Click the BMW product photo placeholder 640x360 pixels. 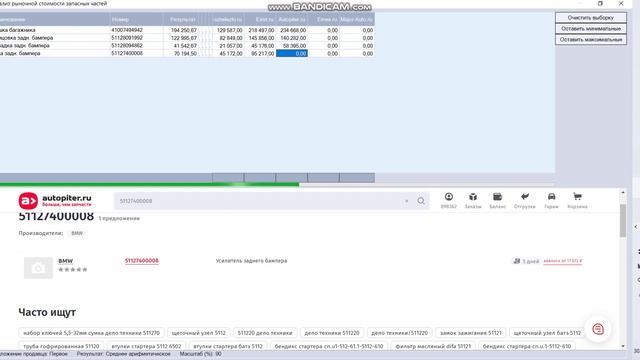pos(38,268)
